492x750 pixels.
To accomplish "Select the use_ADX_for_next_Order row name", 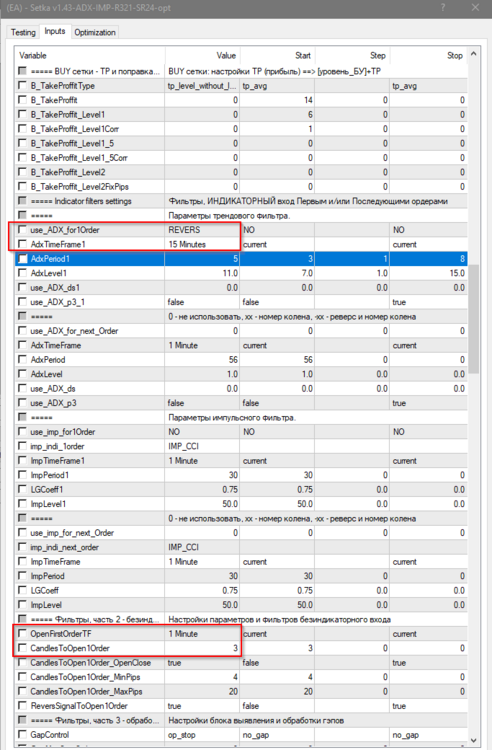I will [74, 331].
